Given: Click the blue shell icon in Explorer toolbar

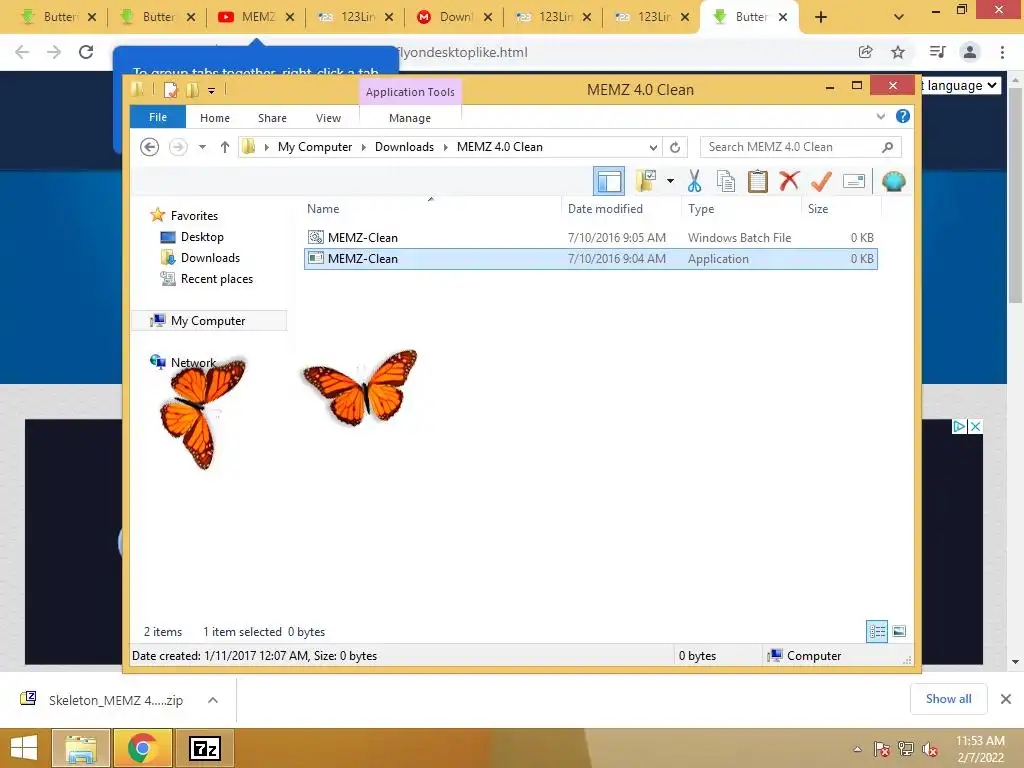Looking at the screenshot, I should tap(893, 181).
